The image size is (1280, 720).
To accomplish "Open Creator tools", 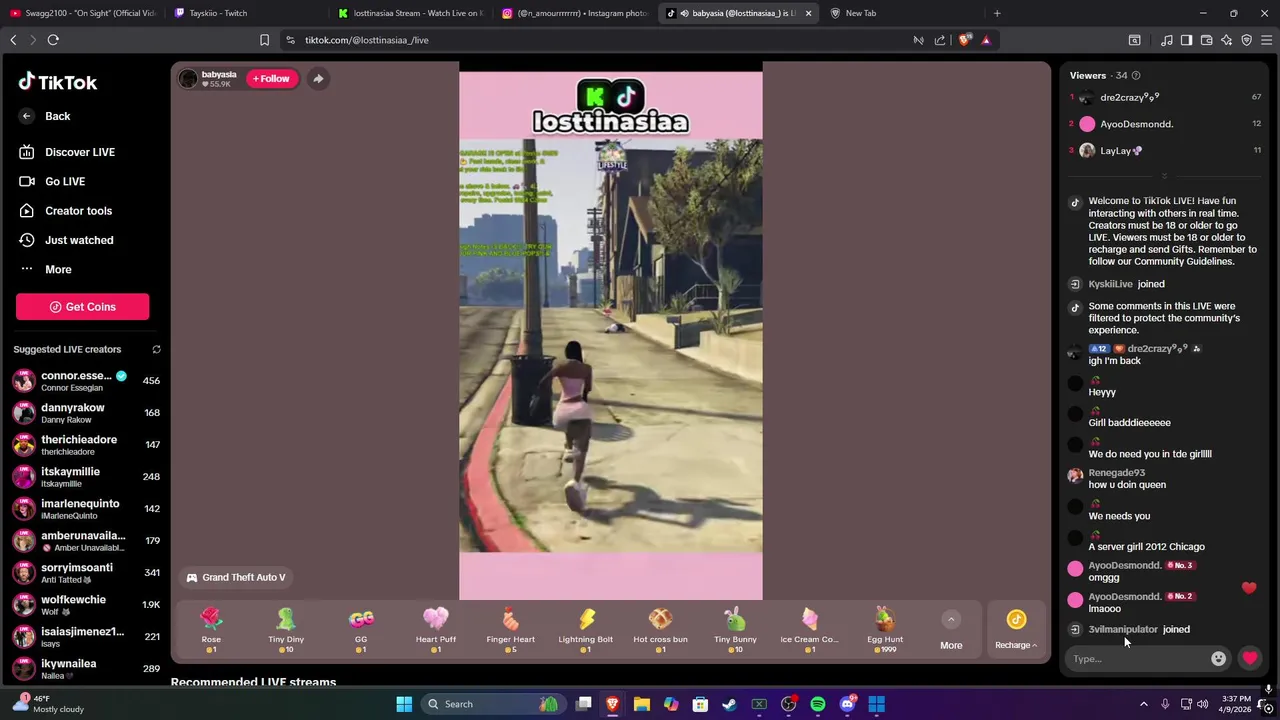I will click(x=65, y=211).
